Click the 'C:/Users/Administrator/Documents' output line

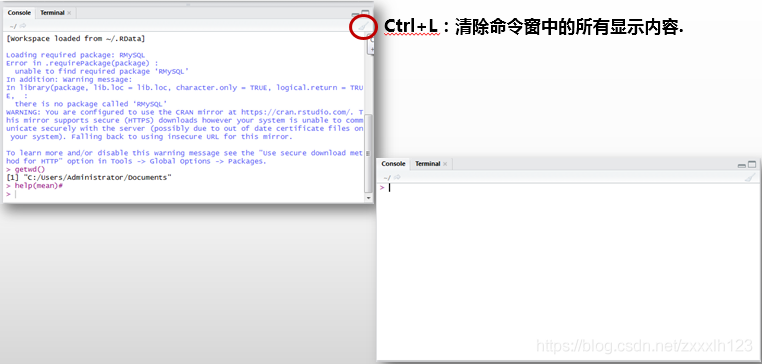point(89,178)
